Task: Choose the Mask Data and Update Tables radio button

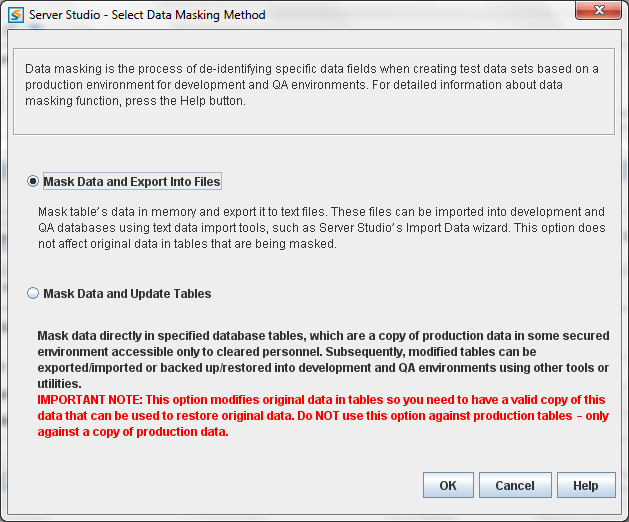Action: click(x=34, y=294)
